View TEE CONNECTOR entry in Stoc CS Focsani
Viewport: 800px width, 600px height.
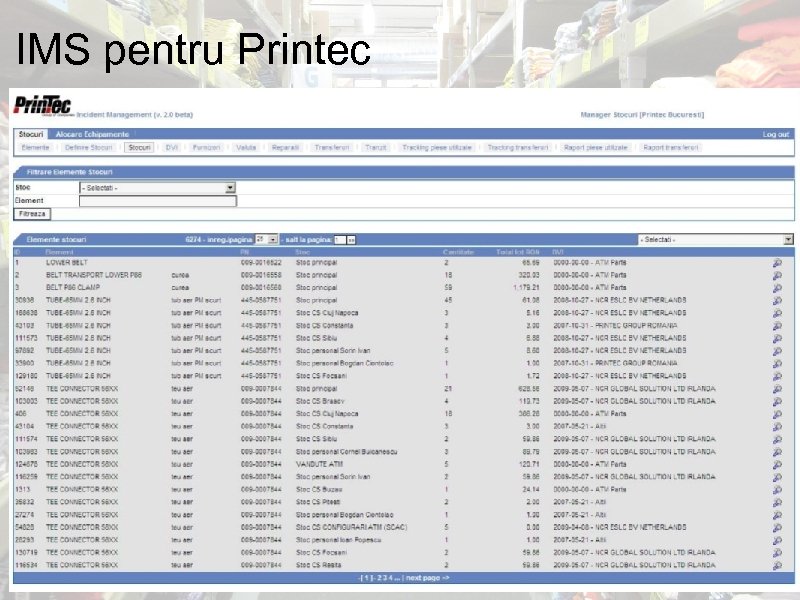(x=777, y=553)
